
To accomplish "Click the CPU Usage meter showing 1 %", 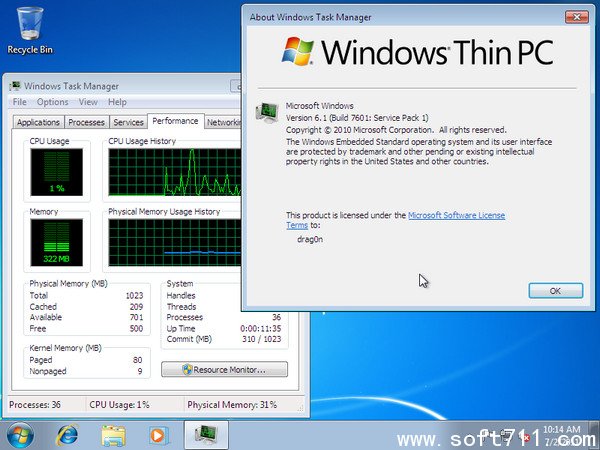I will pos(57,172).
